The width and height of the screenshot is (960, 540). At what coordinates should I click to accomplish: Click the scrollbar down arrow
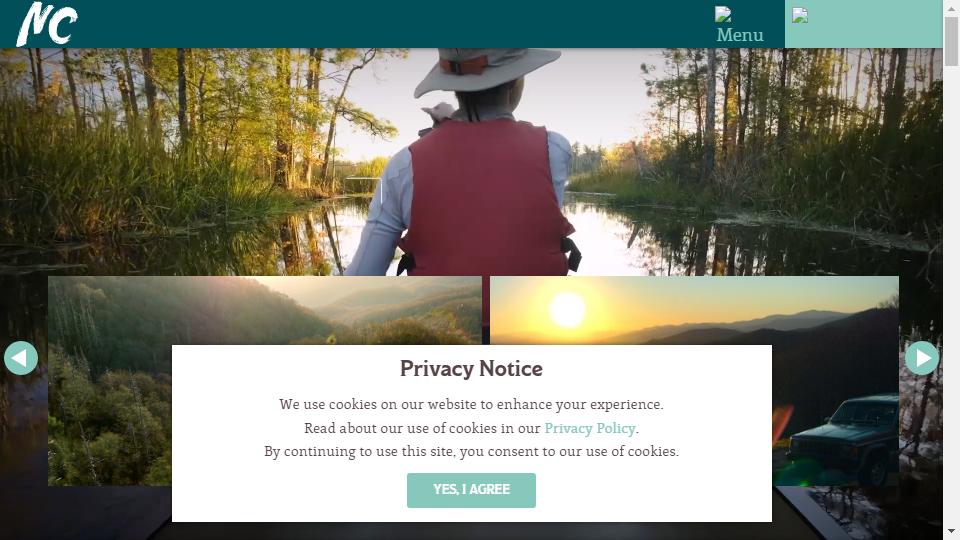pyautogui.click(x=951, y=531)
